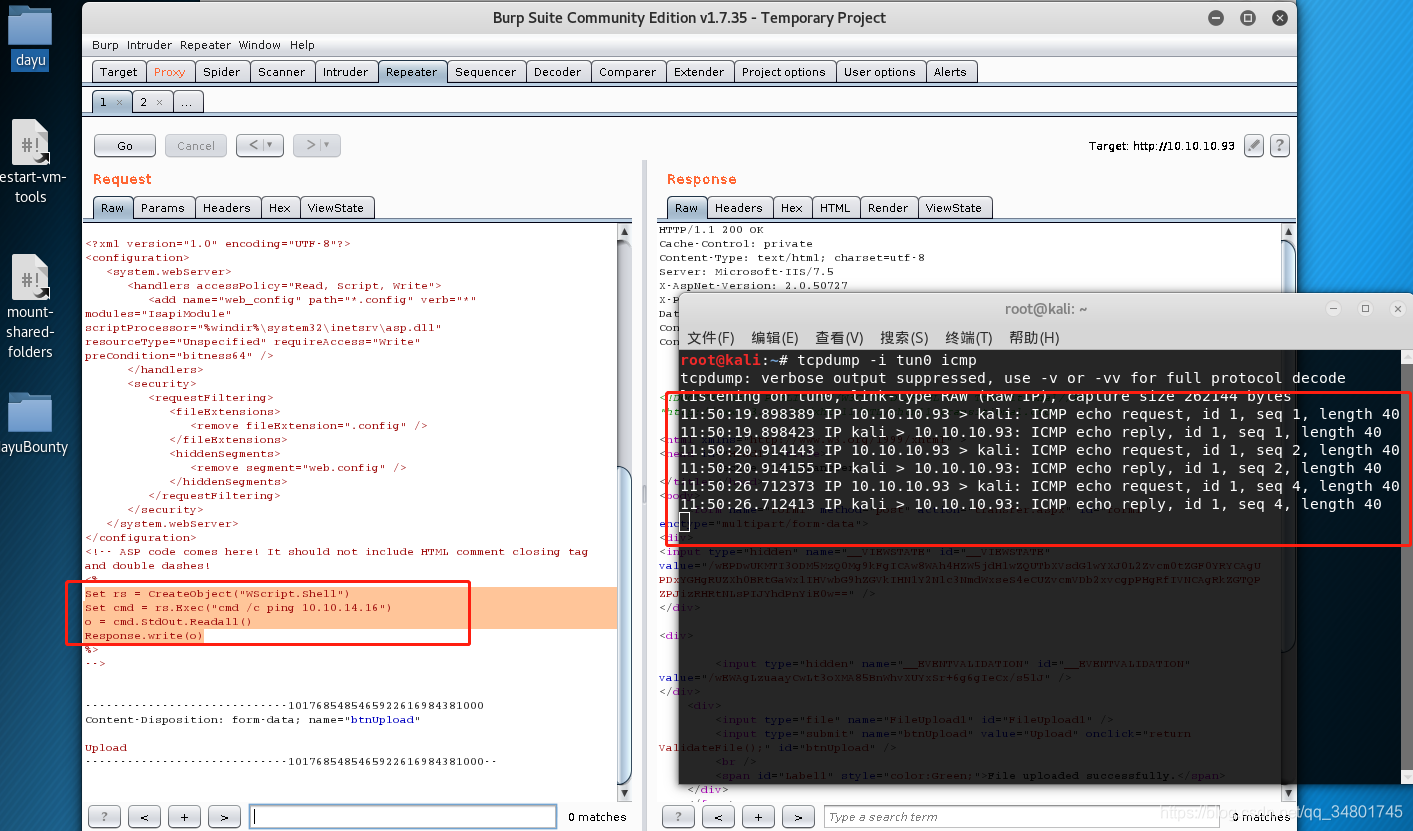1413x831 pixels.
Task: Open the Intruder menu
Action: click(149, 45)
